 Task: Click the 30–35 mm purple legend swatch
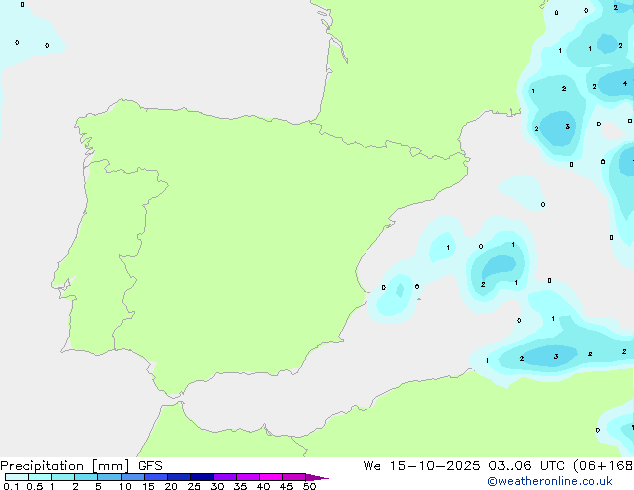tap(224, 477)
